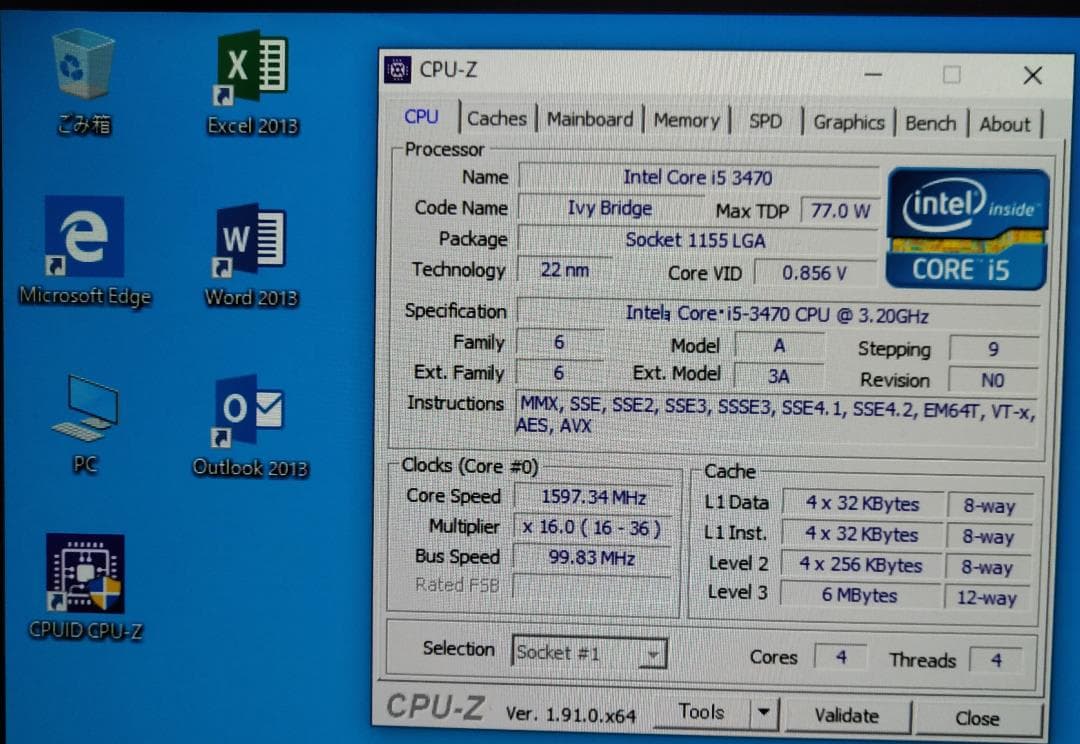Show the SPD tab
Viewport: 1080px width, 744px height.
coord(765,121)
